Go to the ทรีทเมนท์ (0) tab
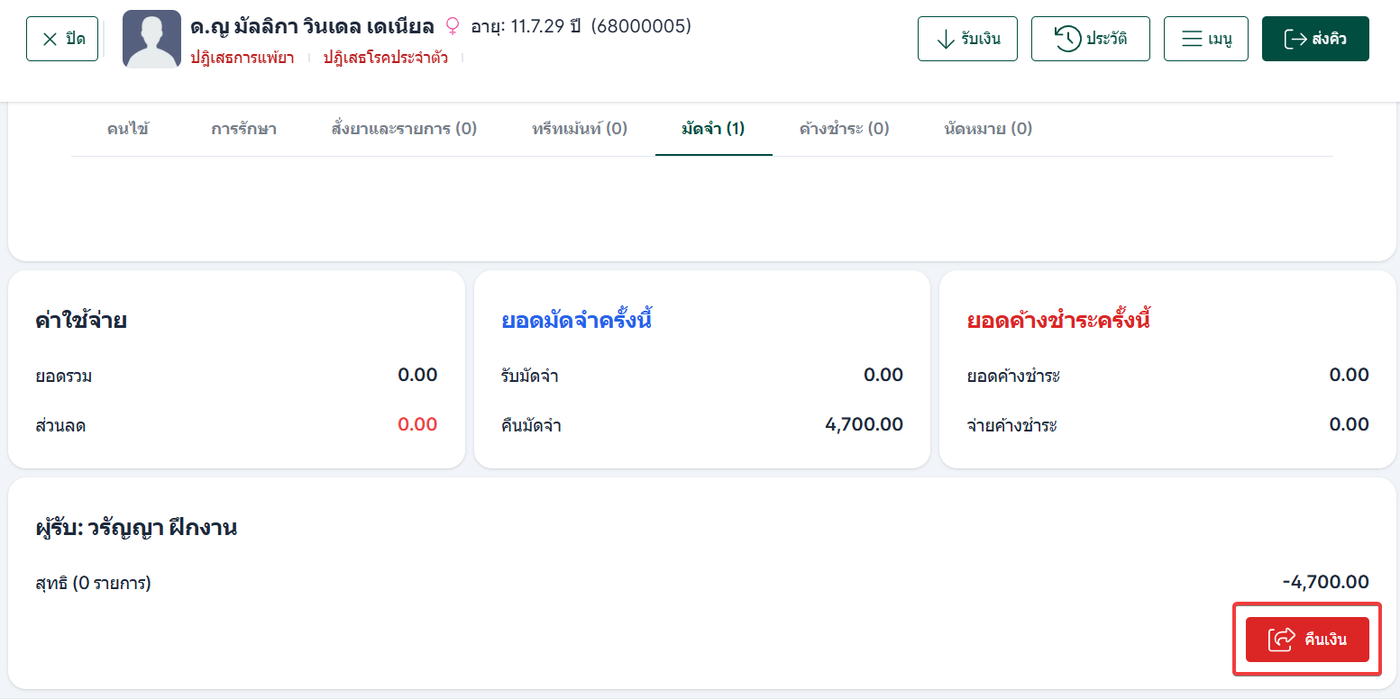Screen dimensions: 1400x699 click(580, 128)
